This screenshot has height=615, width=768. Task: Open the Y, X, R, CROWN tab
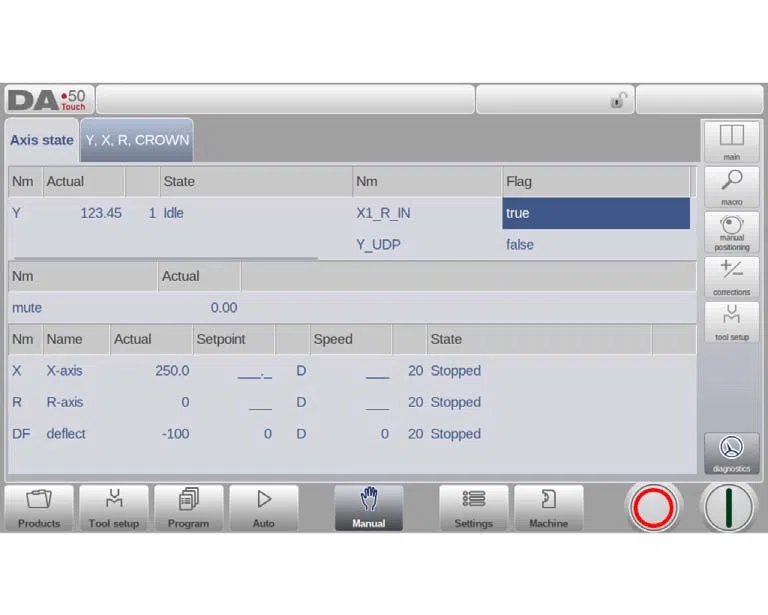137,140
